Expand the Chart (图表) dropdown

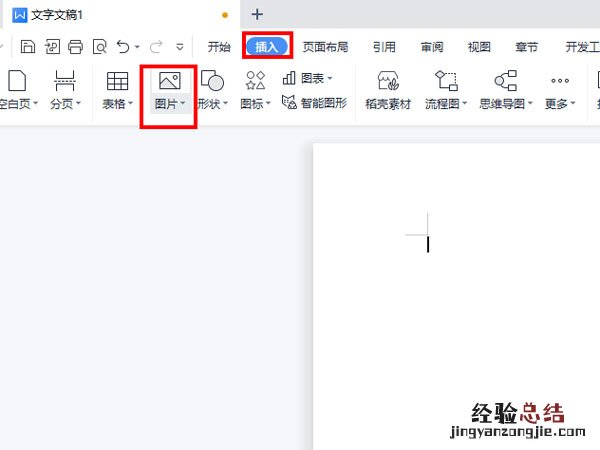(329, 78)
